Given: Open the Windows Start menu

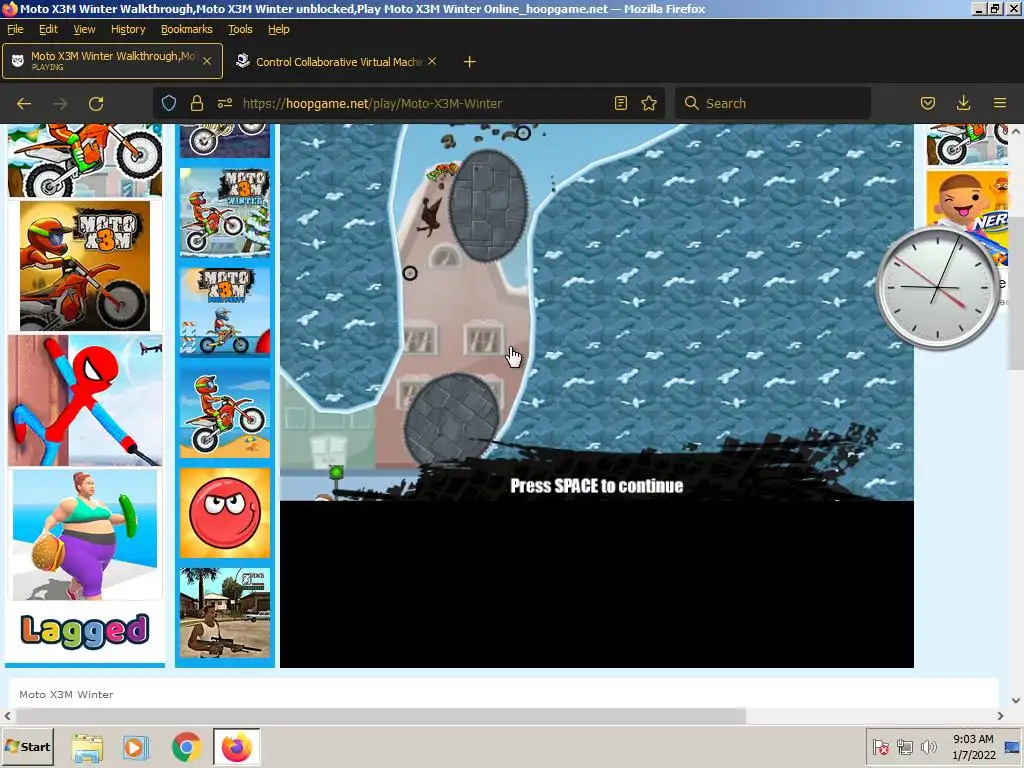Looking at the screenshot, I should [x=27, y=746].
